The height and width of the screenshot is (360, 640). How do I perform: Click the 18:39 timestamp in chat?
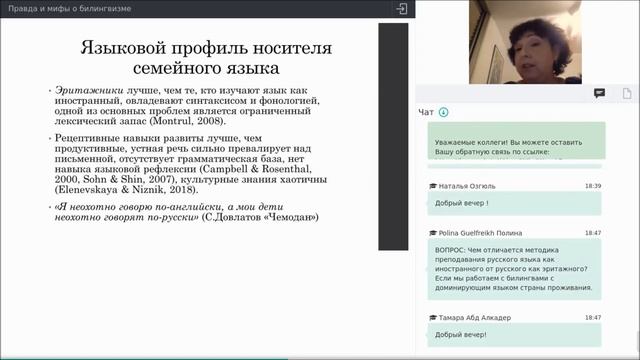593,186
